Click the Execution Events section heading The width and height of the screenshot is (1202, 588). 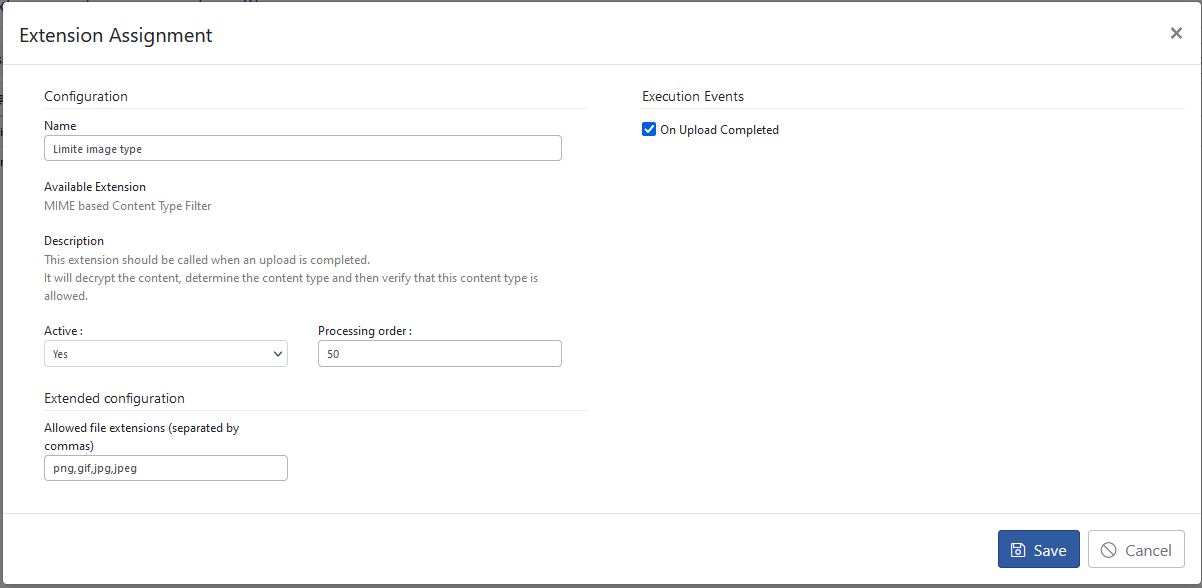point(692,96)
